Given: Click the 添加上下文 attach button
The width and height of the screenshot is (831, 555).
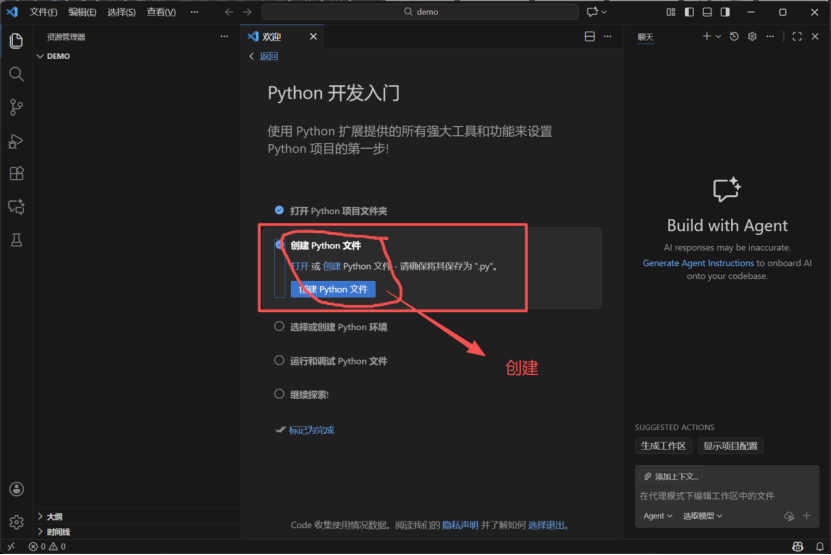Looking at the screenshot, I should click(671, 477).
